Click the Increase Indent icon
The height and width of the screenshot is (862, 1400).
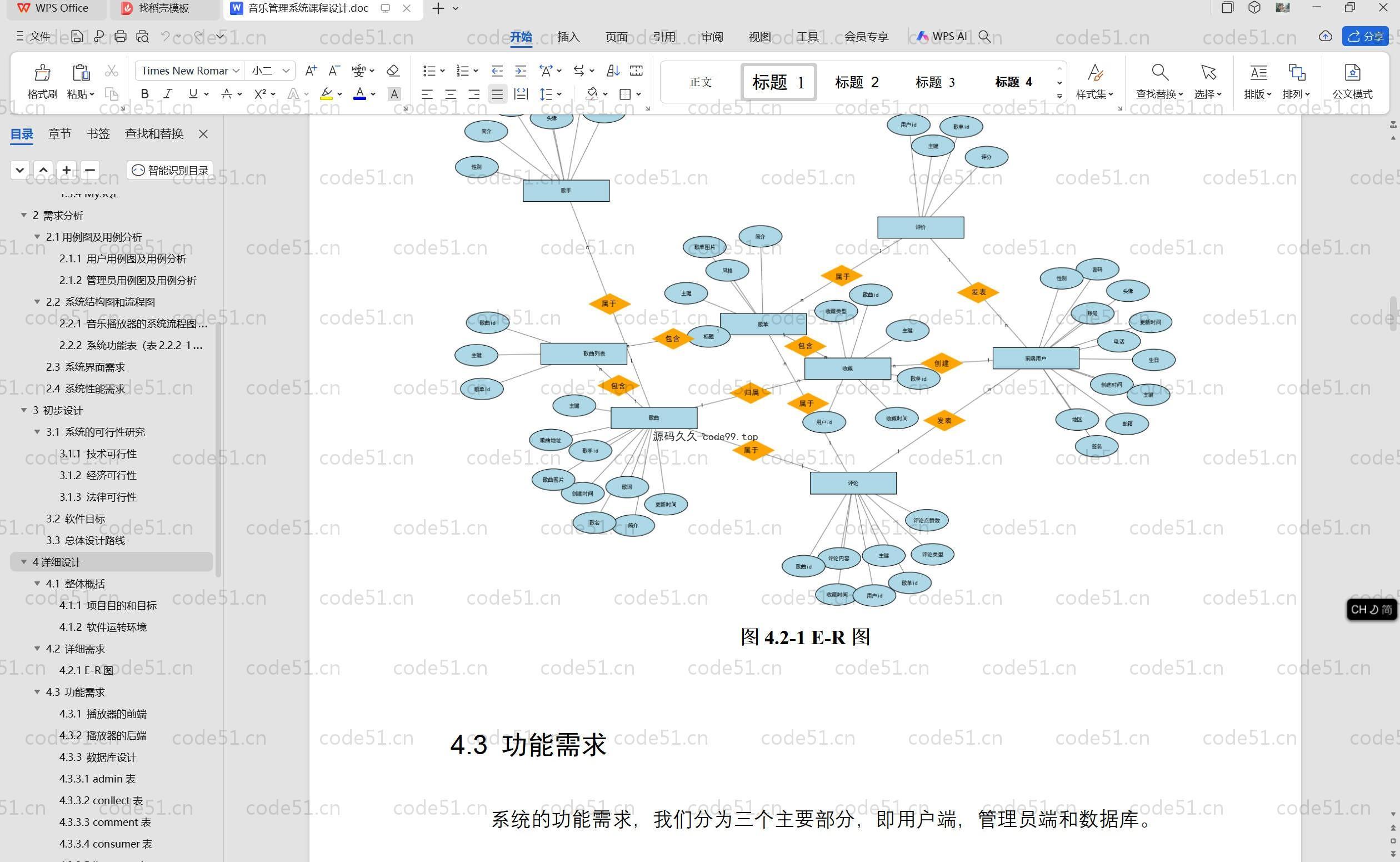[520, 71]
